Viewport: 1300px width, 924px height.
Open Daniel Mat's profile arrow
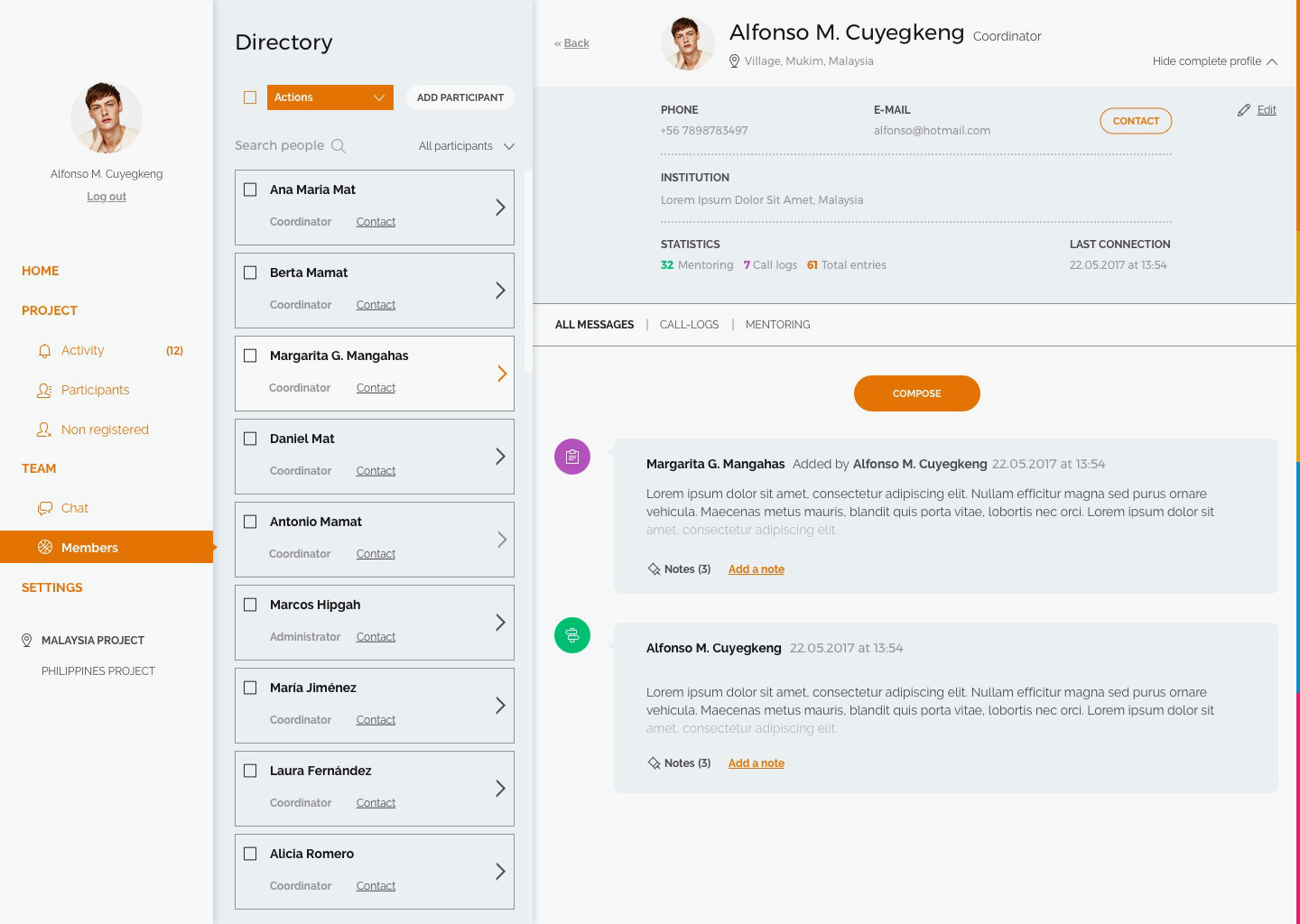(x=500, y=457)
